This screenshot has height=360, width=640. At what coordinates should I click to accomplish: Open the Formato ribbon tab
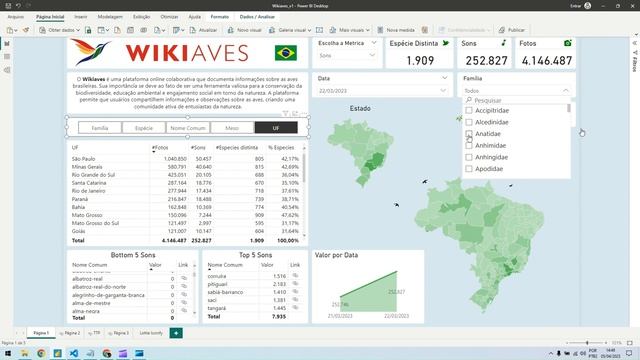[x=220, y=17]
